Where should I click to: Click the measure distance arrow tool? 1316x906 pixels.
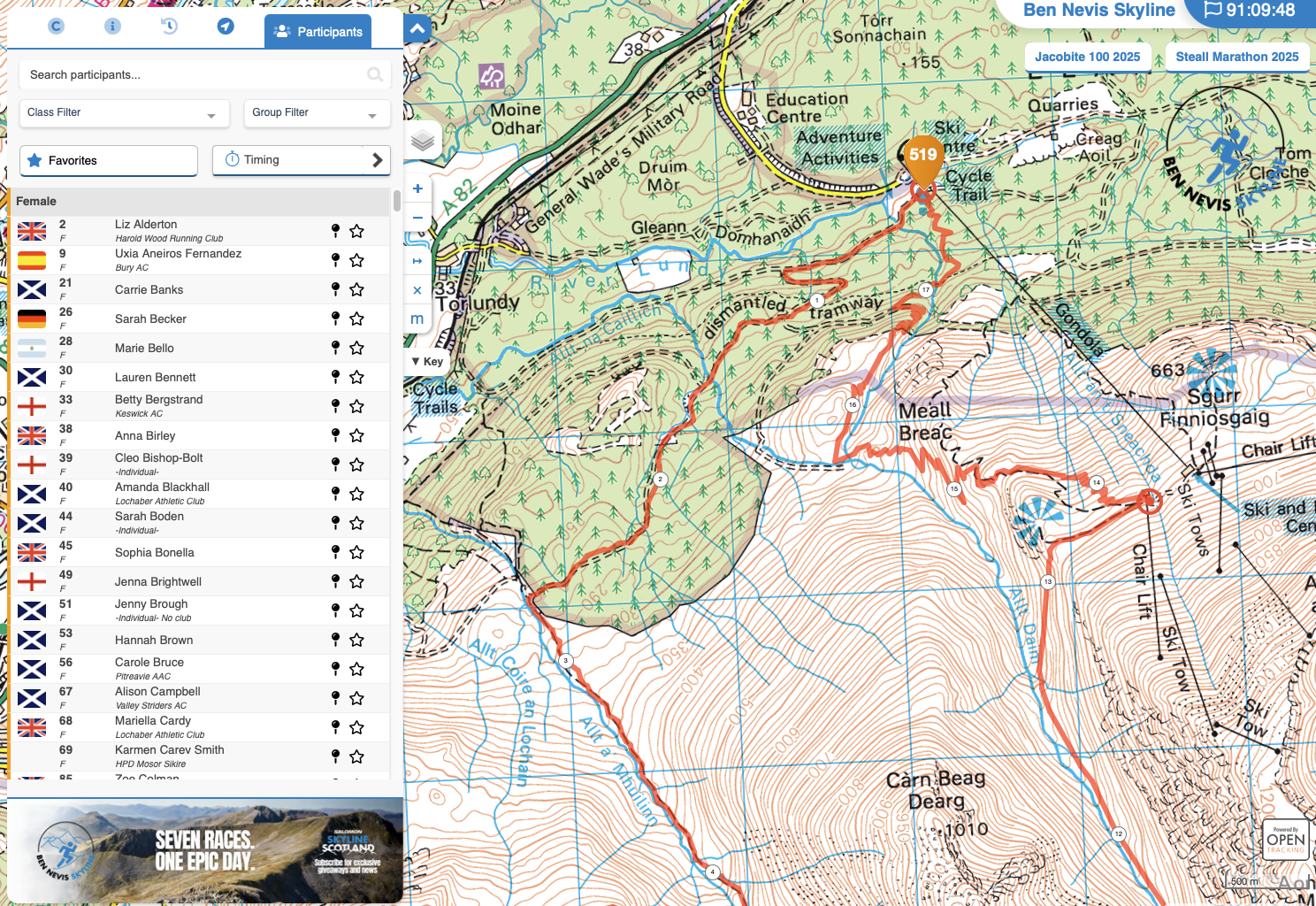417,261
